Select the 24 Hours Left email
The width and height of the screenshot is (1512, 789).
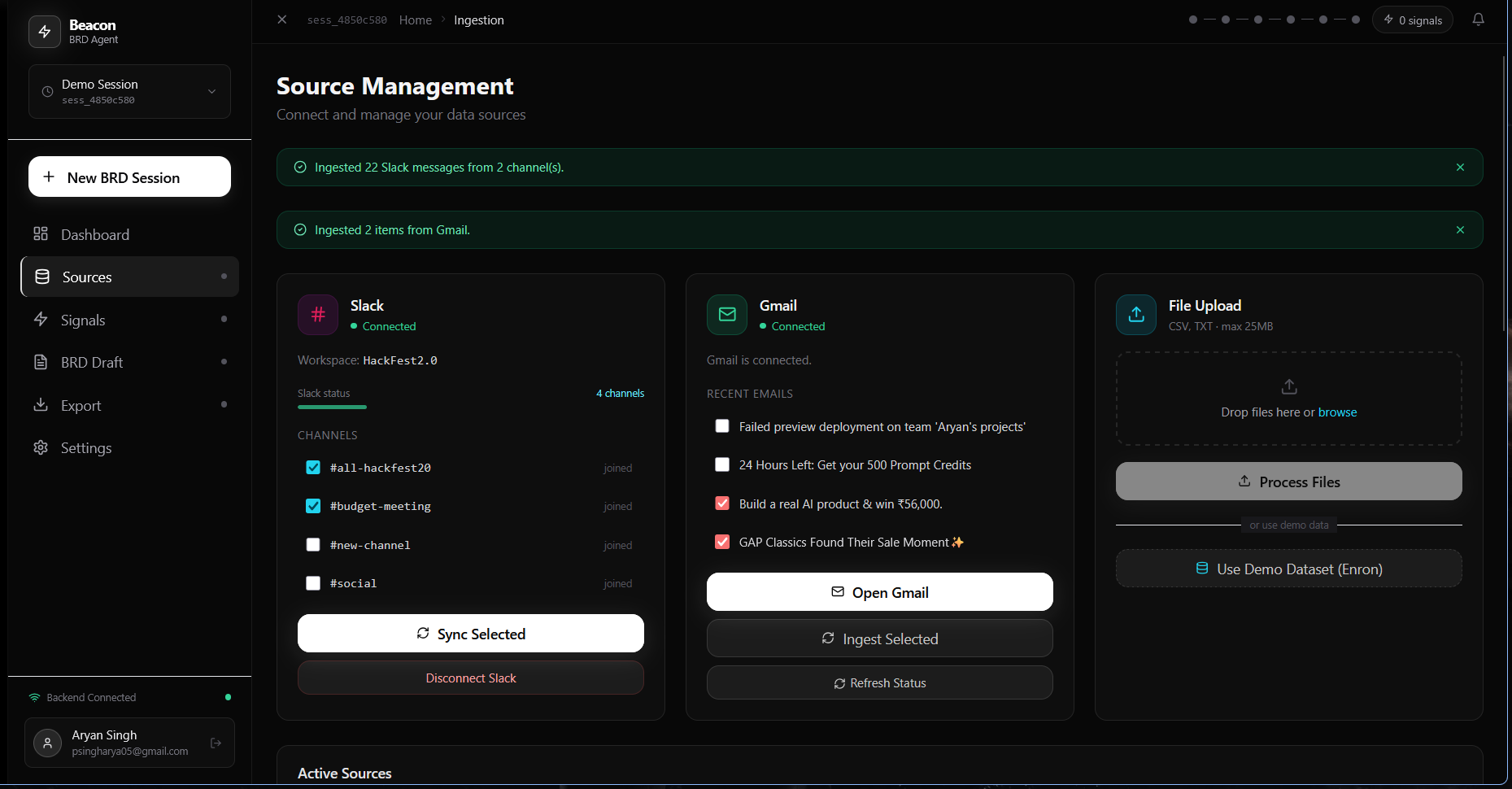(722, 464)
